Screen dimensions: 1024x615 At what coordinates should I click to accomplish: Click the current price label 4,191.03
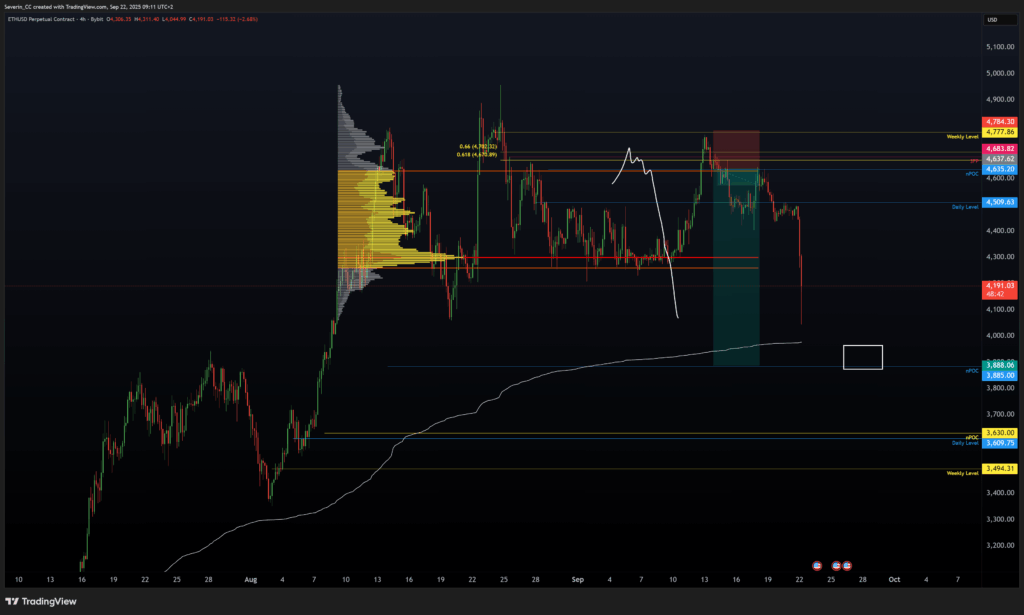coord(999,286)
